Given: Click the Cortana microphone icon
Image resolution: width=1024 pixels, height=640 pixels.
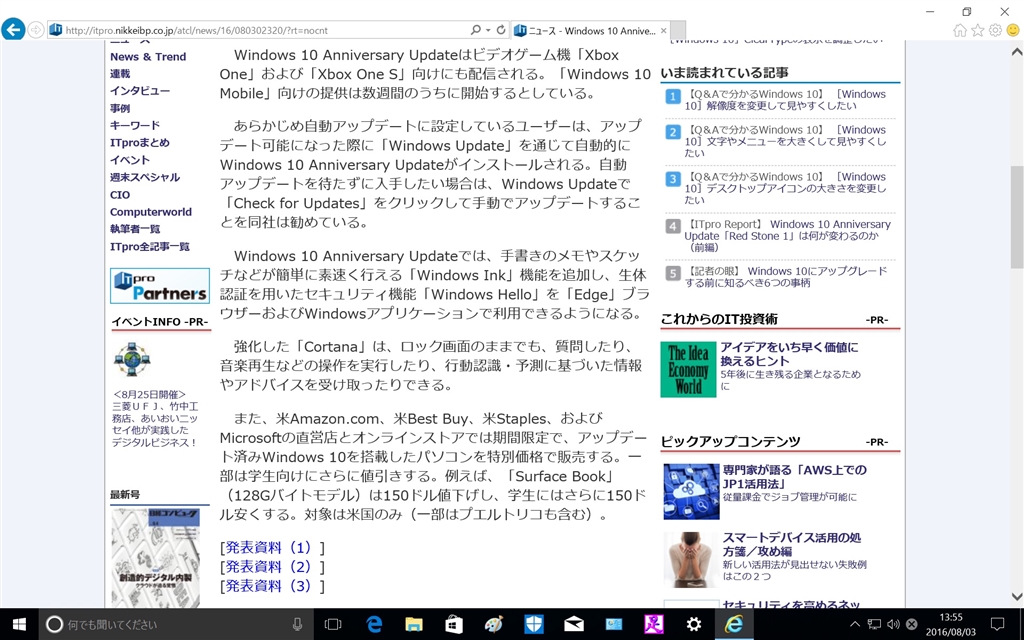Looking at the screenshot, I should click(297, 624).
